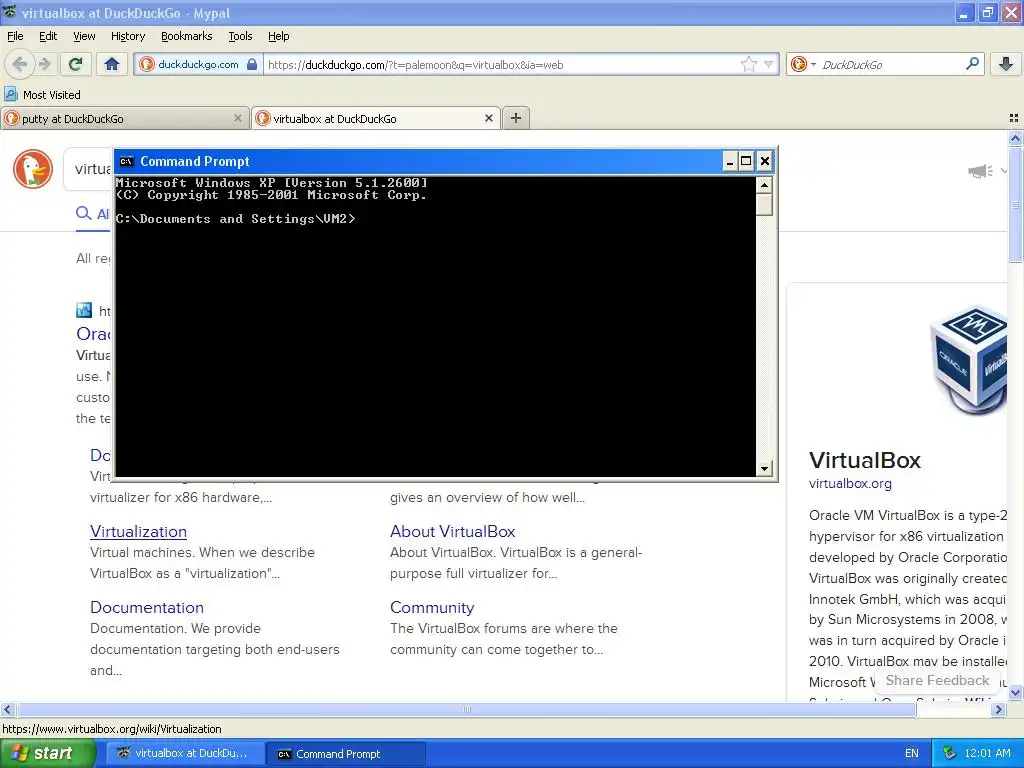Show all tabs list button
Image resolution: width=1024 pixels, height=768 pixels.
[1014, 118]
